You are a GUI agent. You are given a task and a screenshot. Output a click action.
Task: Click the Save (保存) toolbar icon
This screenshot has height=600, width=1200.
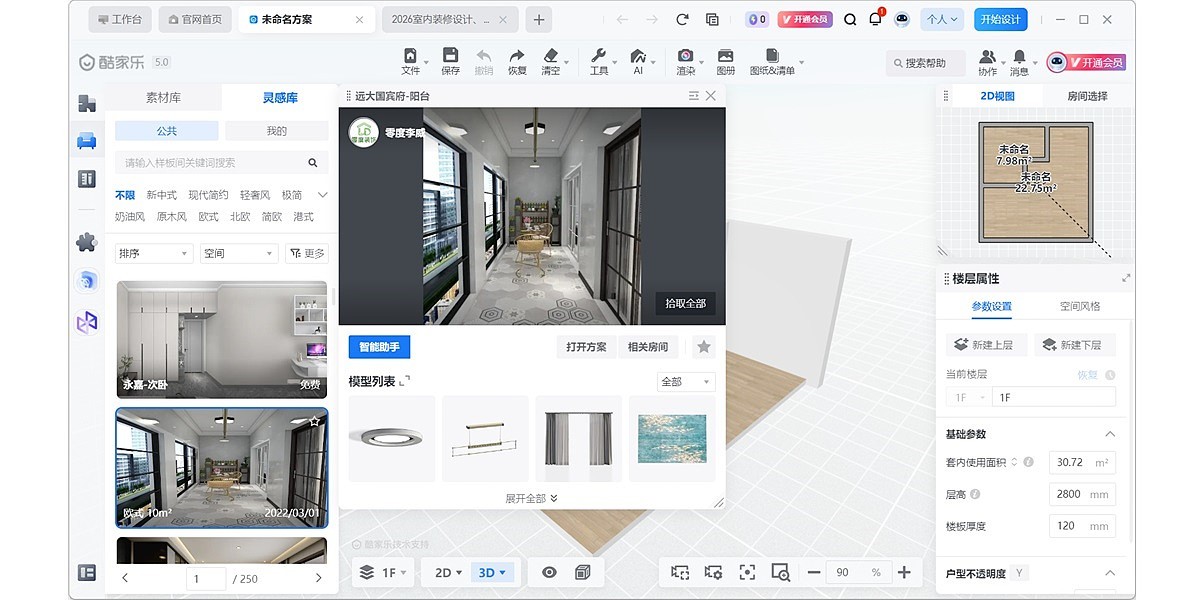tap(450, 61)
